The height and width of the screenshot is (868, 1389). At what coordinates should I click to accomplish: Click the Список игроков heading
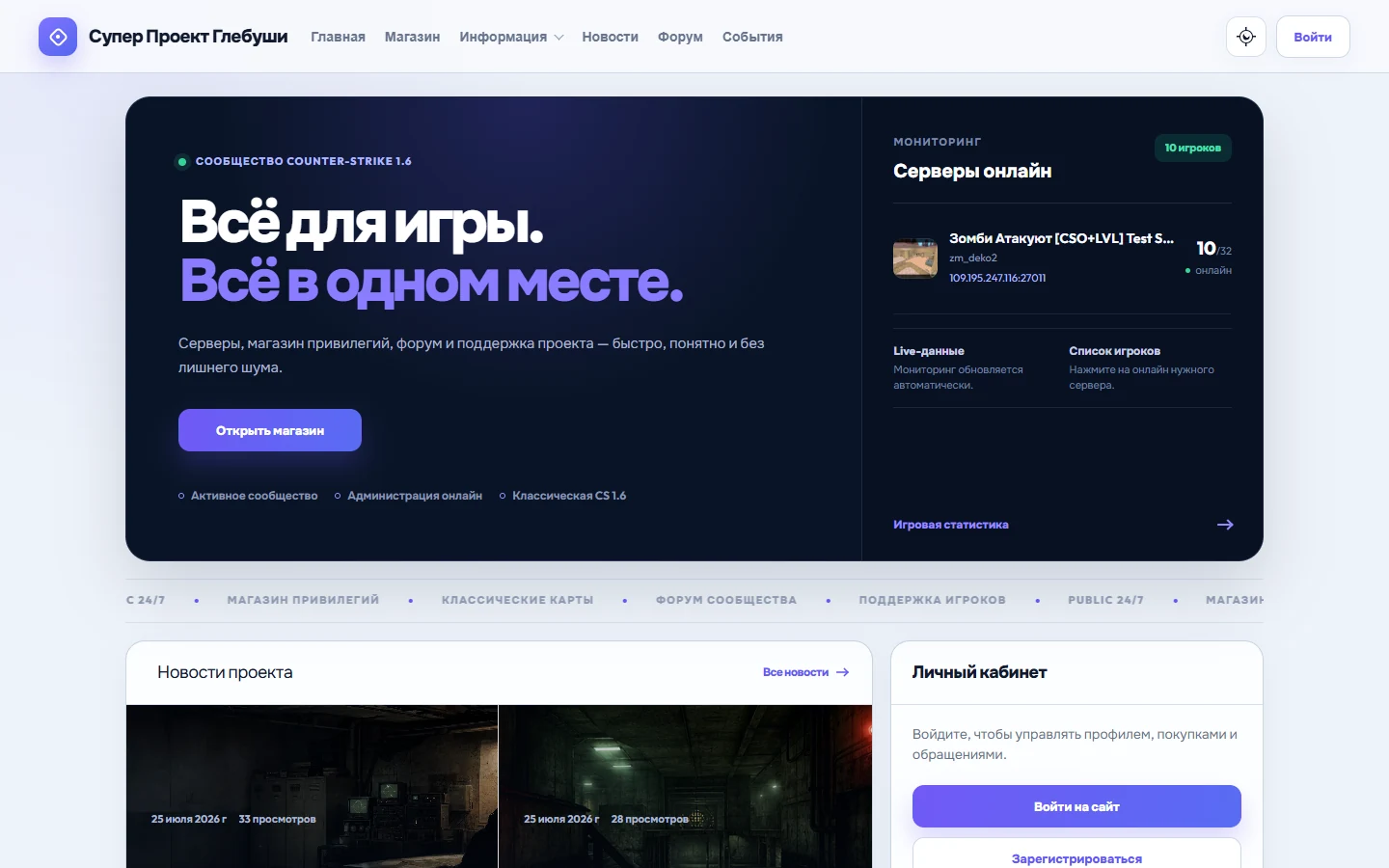coord(1114,351)
